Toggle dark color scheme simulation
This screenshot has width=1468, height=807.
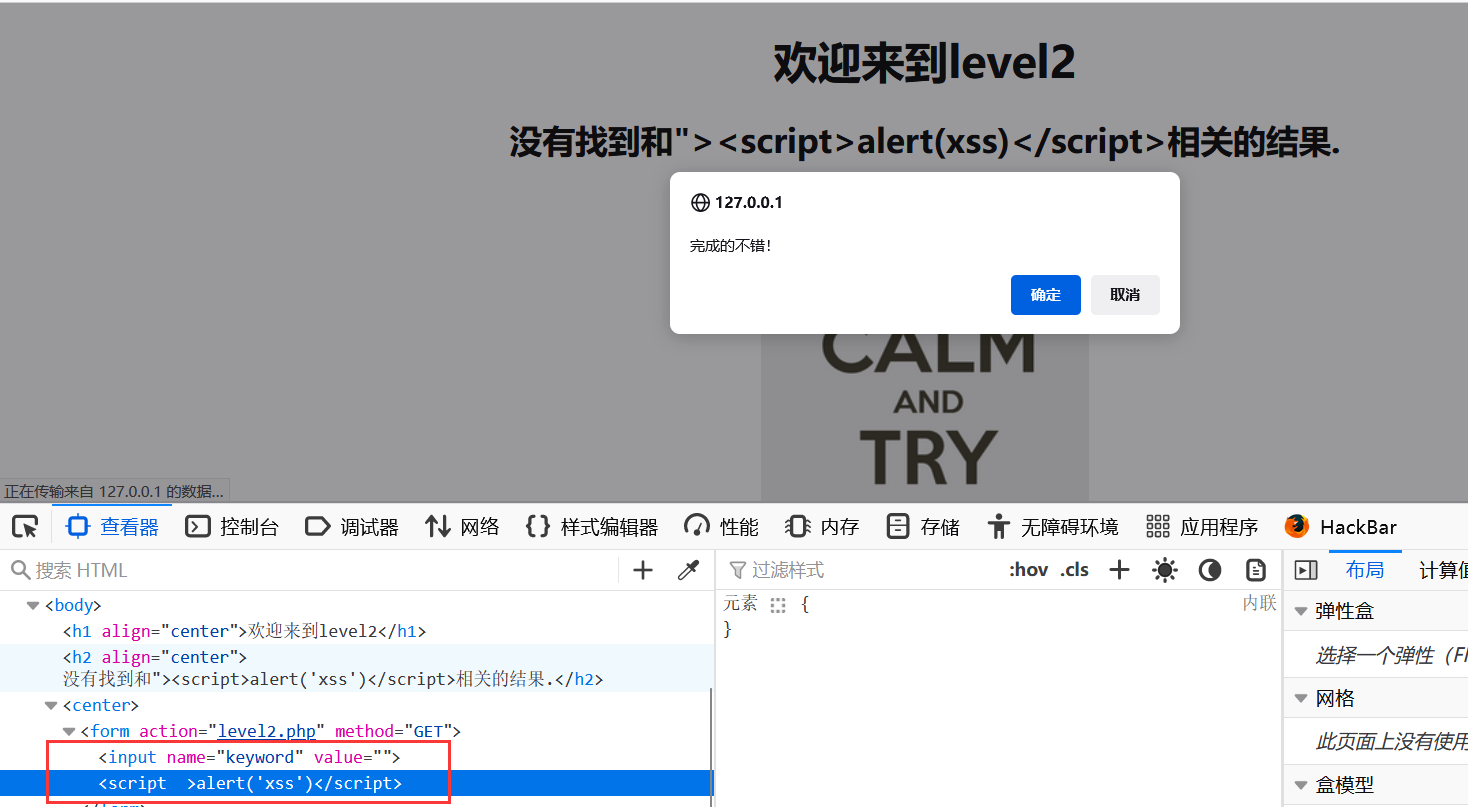(1210, 570)
